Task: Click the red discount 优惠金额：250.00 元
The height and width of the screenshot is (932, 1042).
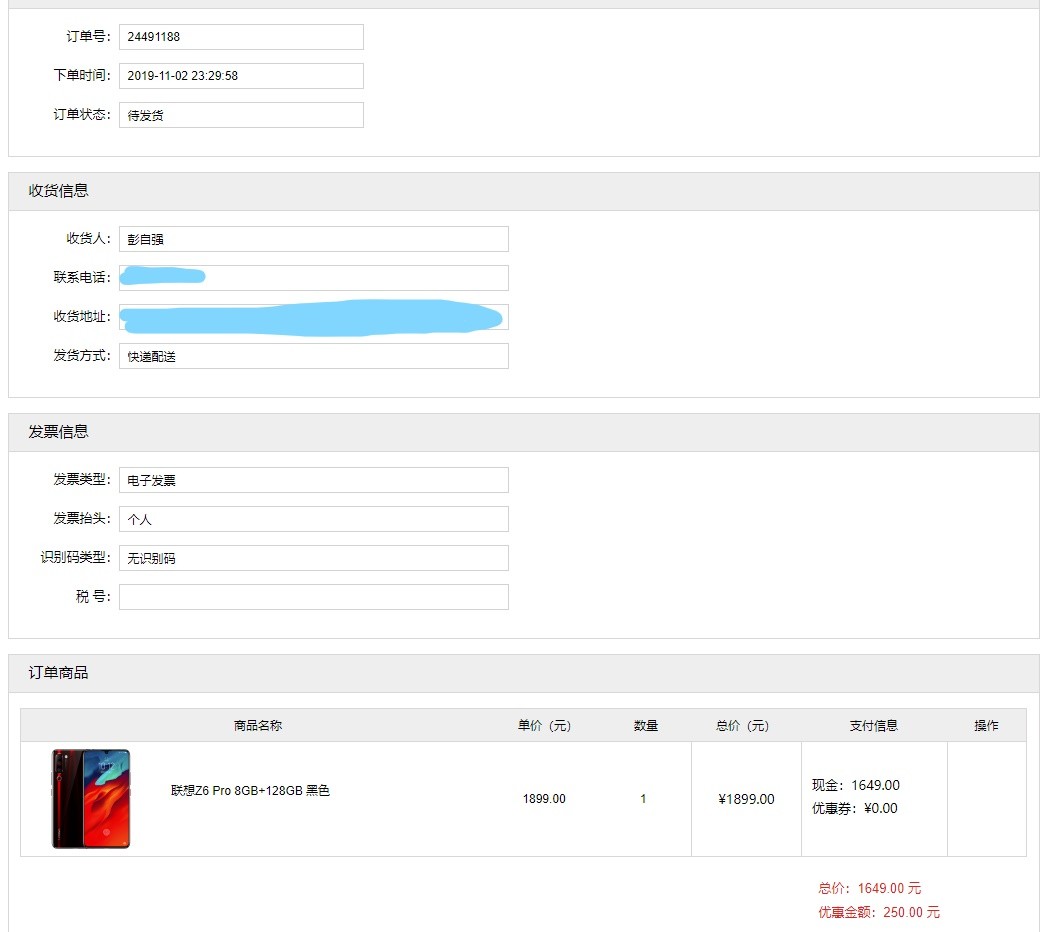Action: 879,913
